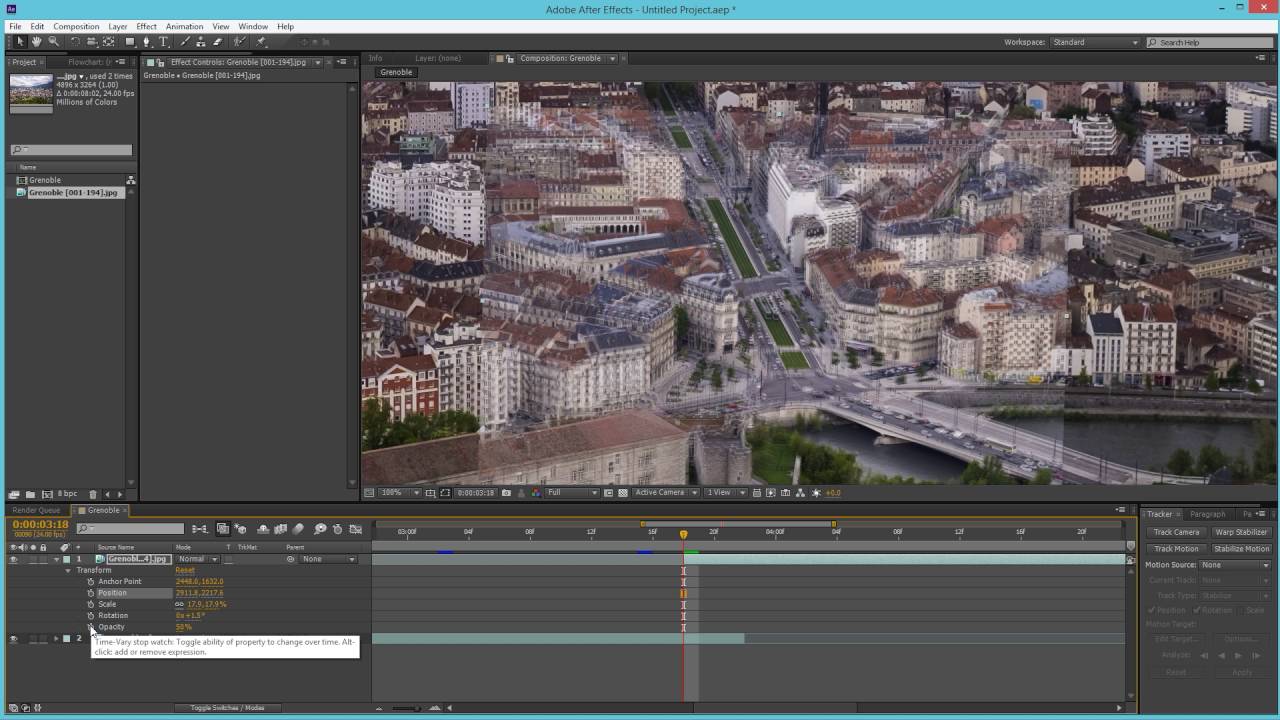Click the current time indicator playhead

click(684, 534)
